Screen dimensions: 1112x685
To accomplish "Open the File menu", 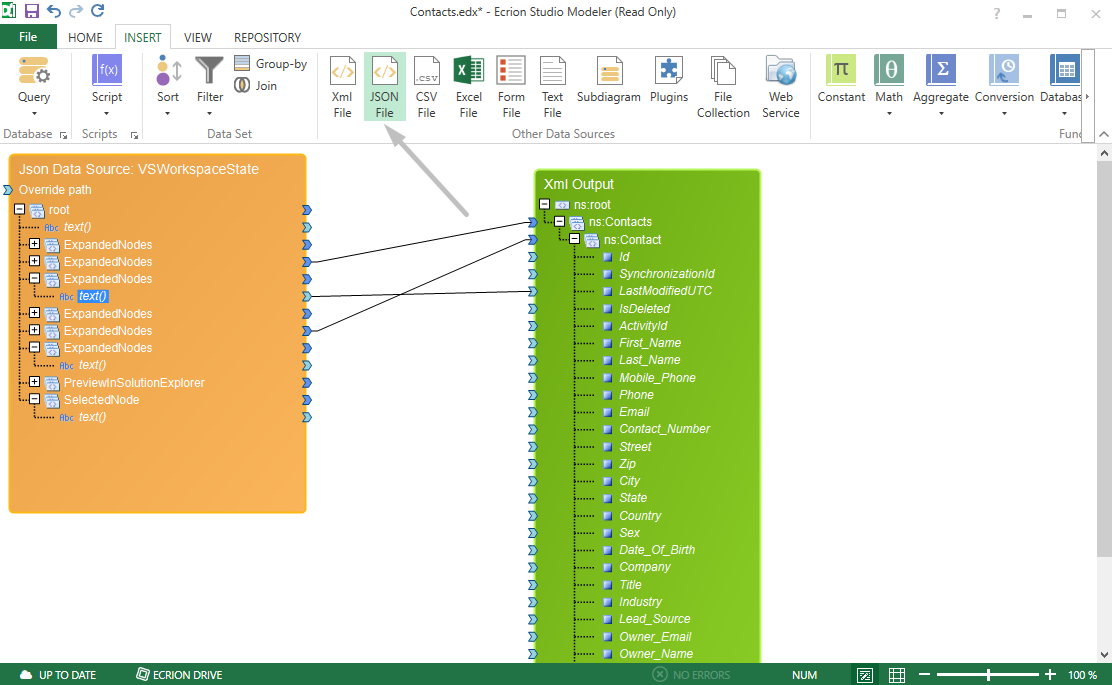I will point(28,36).
